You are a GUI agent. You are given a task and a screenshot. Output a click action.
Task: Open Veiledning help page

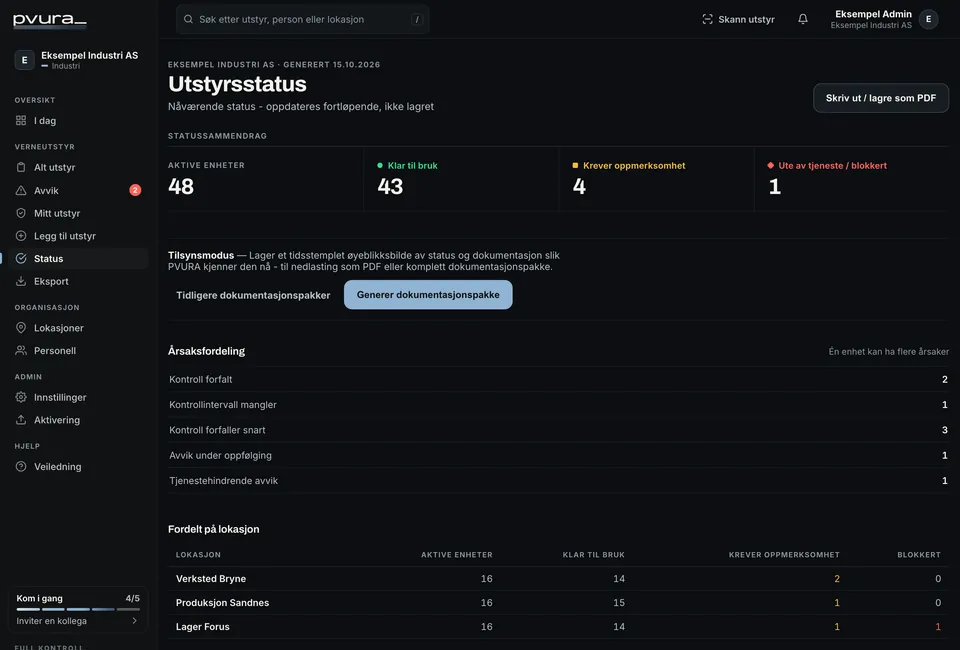(78, 466)
